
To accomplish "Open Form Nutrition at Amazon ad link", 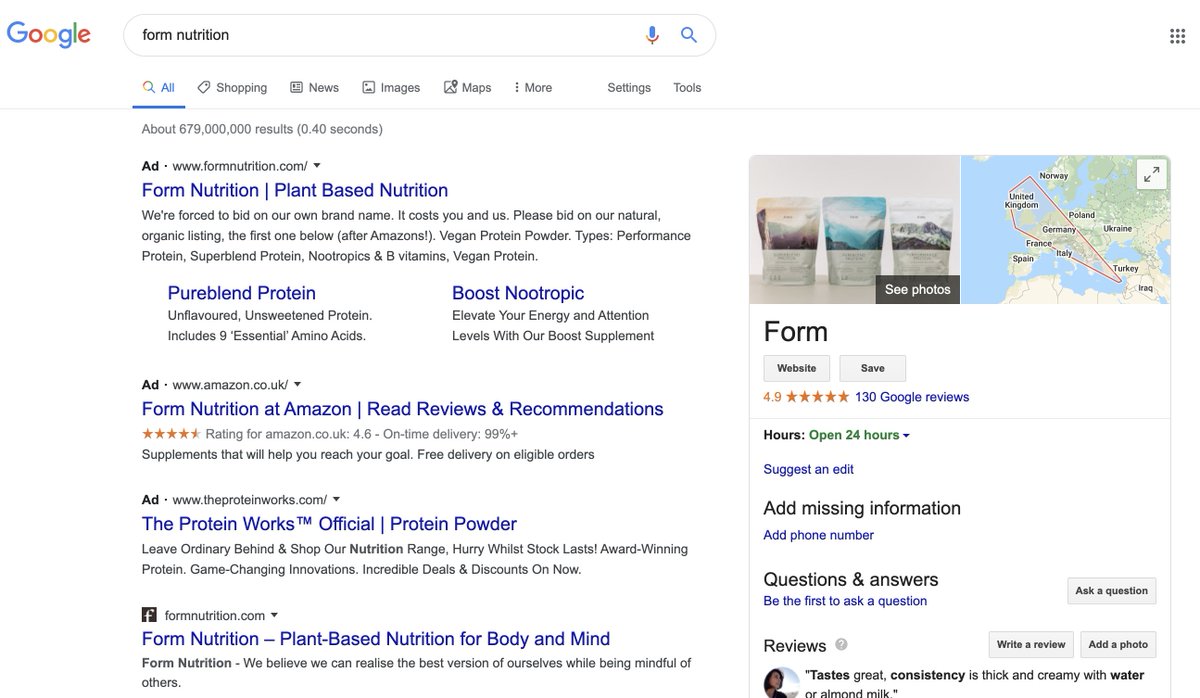I will tap(403, 409).
